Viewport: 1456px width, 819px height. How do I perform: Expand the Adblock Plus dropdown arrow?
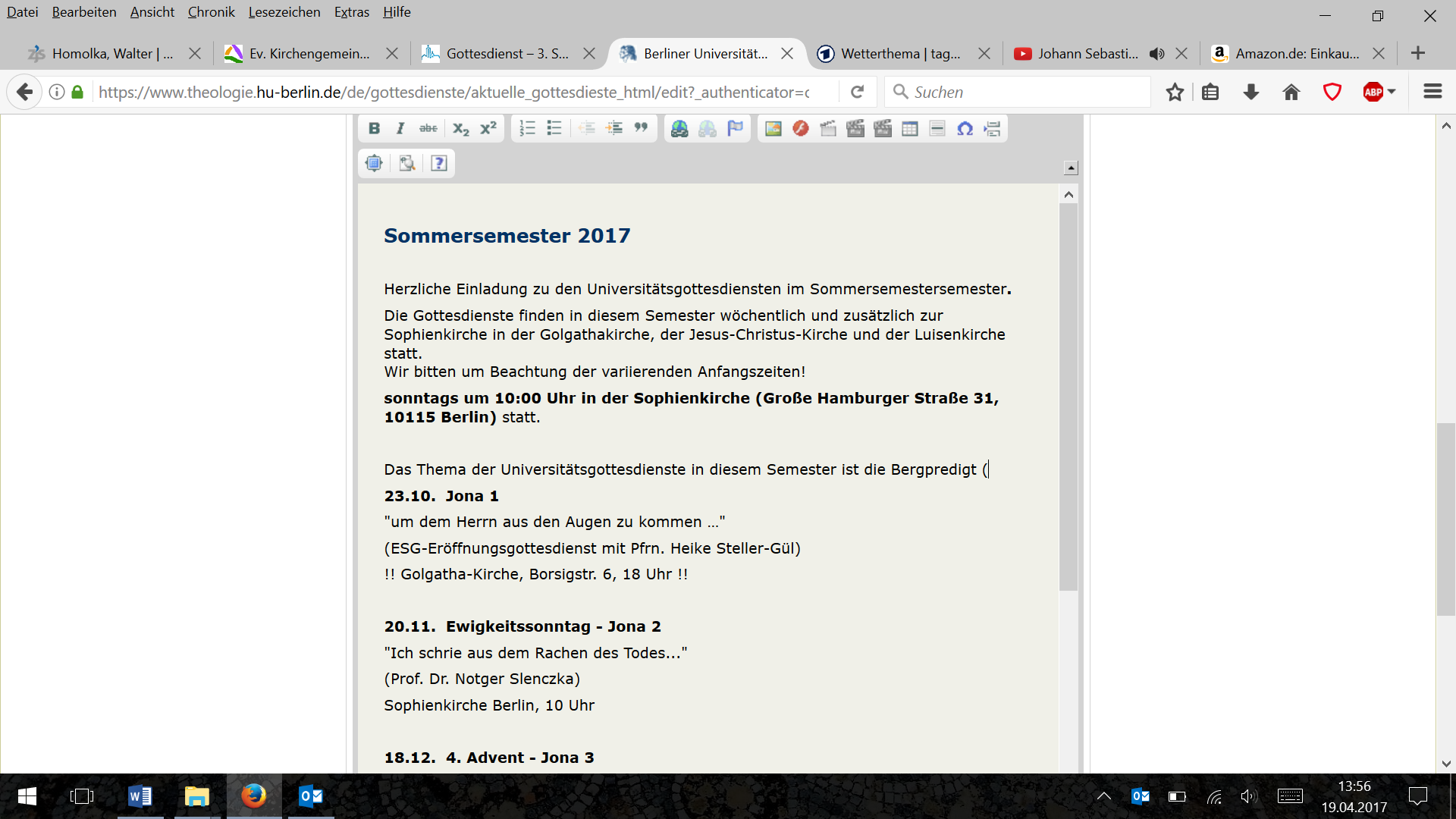(1392, 92)
